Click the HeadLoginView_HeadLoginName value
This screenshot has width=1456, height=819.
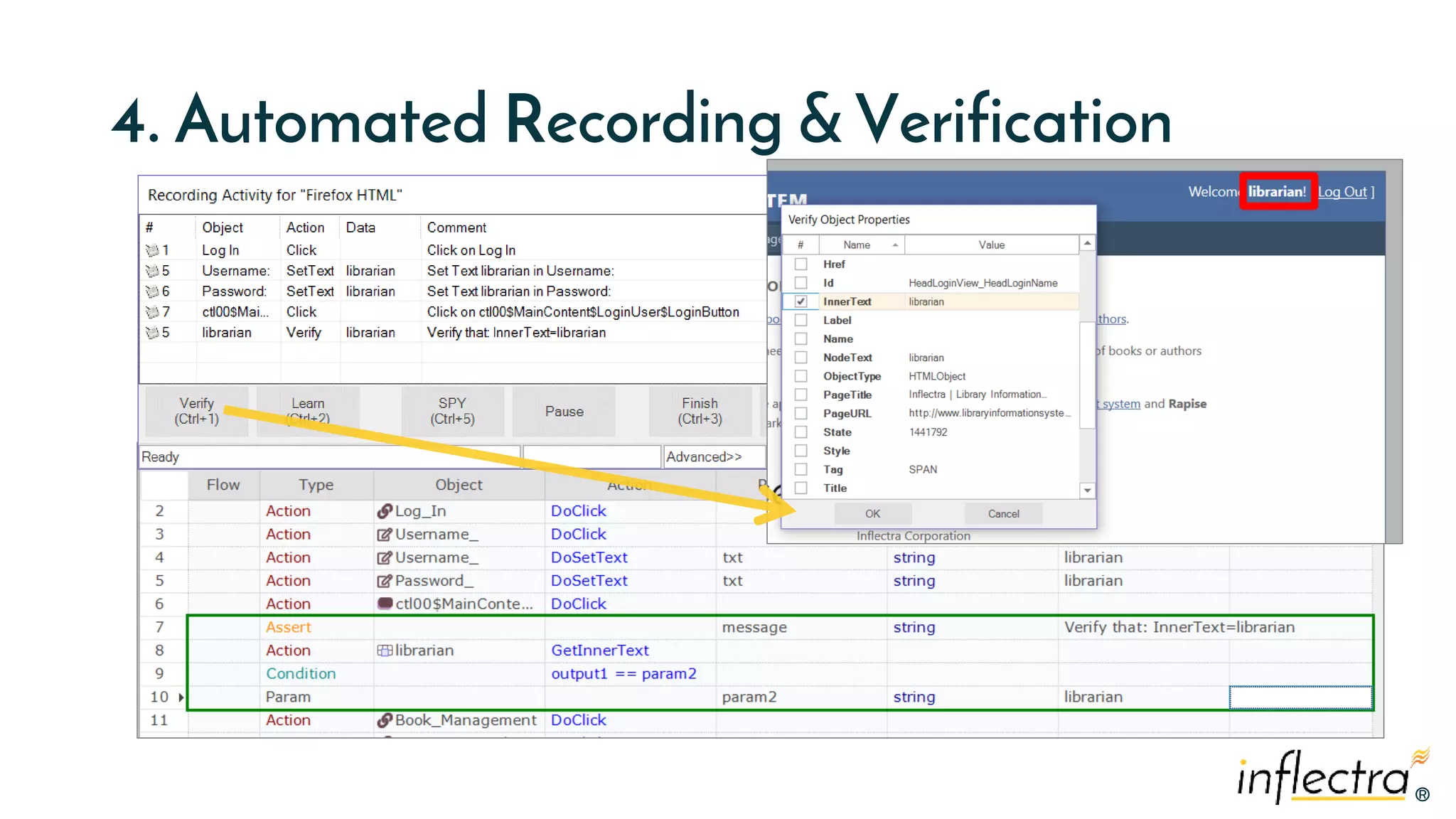[983, 283]
